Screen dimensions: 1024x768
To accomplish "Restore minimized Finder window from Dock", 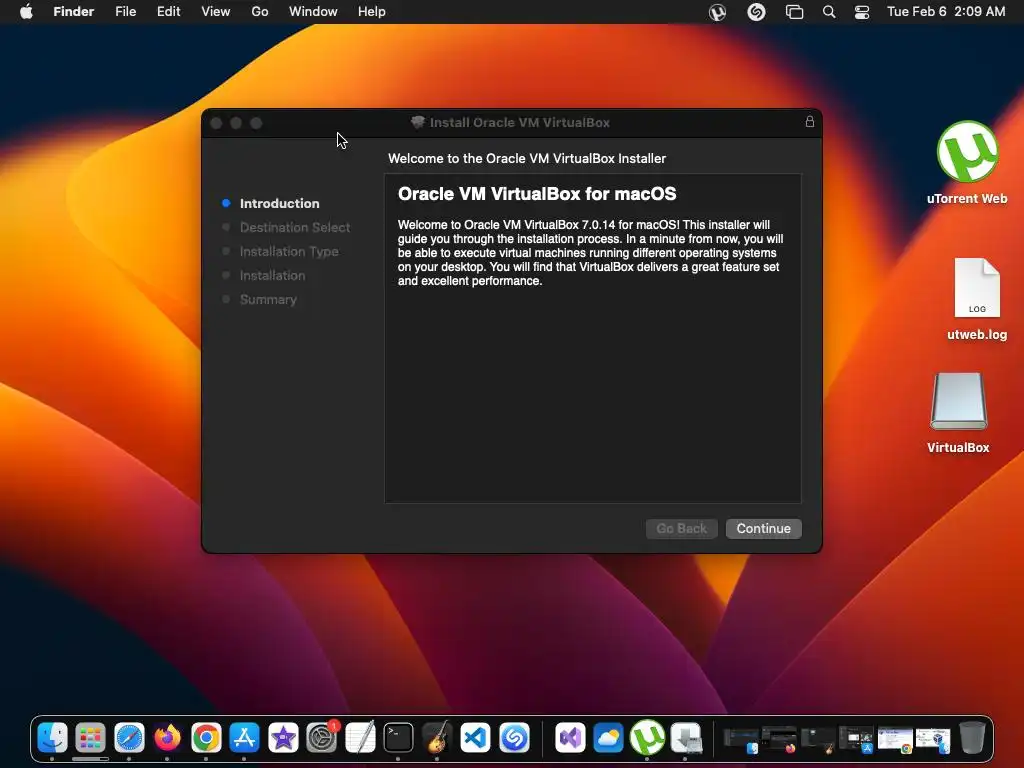I will pos(742,740).
